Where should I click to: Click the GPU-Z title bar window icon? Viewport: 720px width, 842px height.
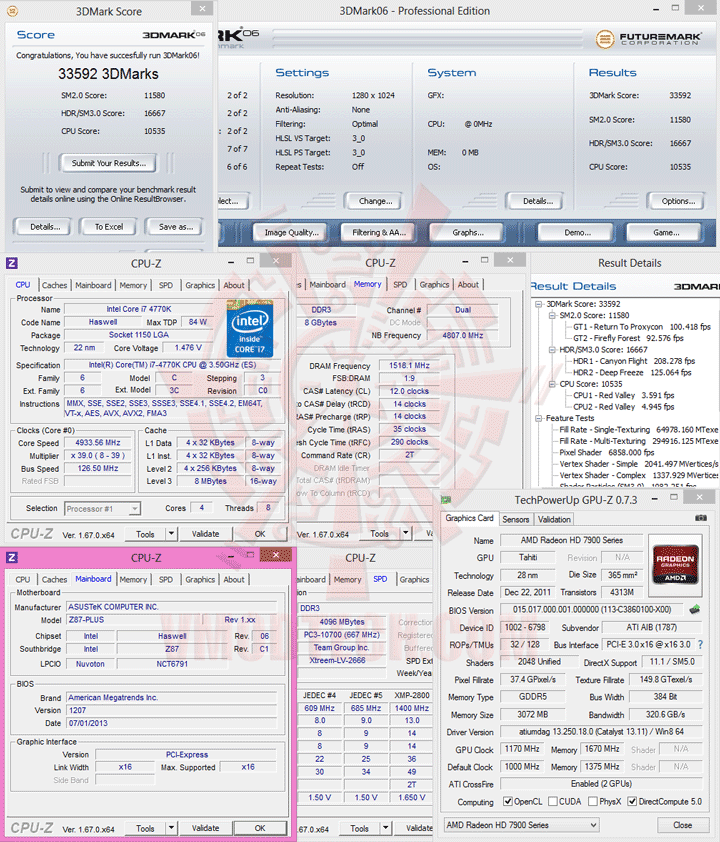(446, 500)
